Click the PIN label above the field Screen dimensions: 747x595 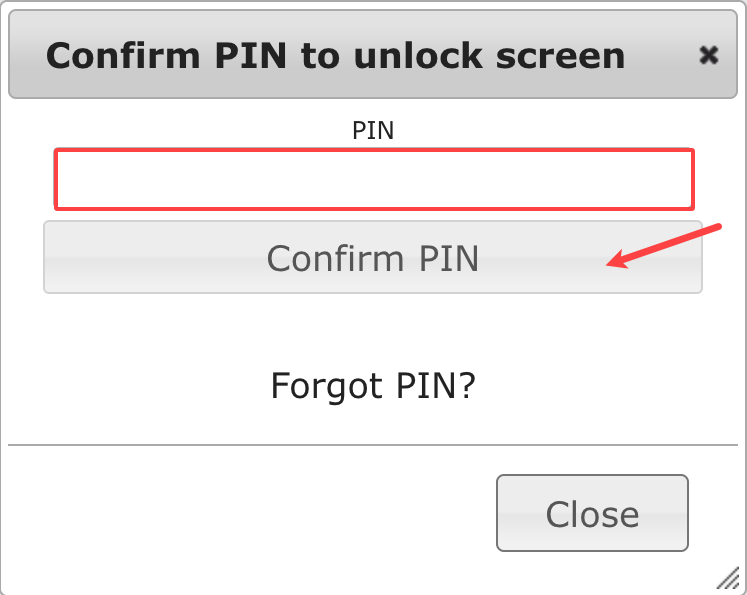[373, 131]
